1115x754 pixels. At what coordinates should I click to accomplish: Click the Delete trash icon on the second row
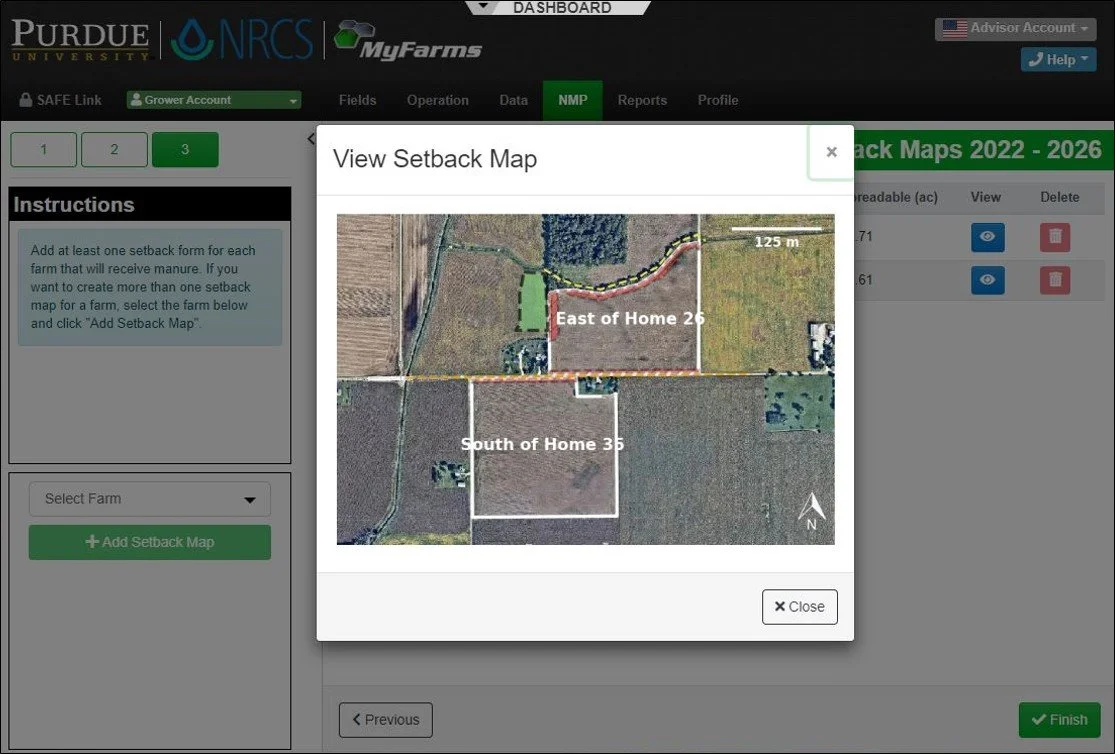pos(1059,280)
